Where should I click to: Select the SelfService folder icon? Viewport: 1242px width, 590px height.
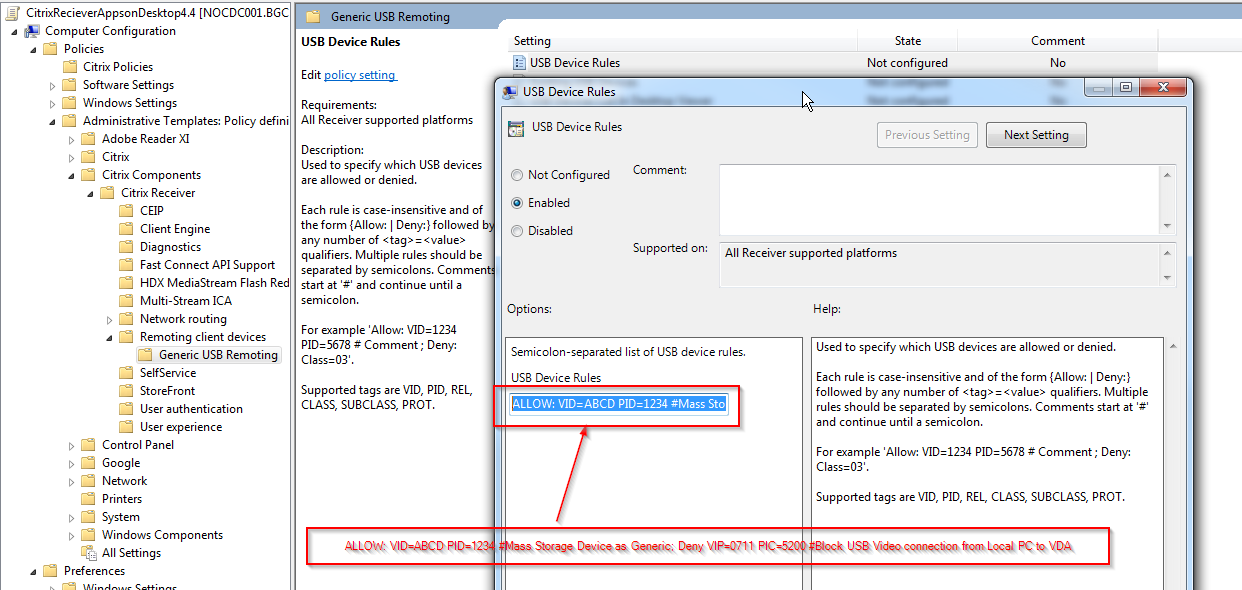click(x=125, y=373)
